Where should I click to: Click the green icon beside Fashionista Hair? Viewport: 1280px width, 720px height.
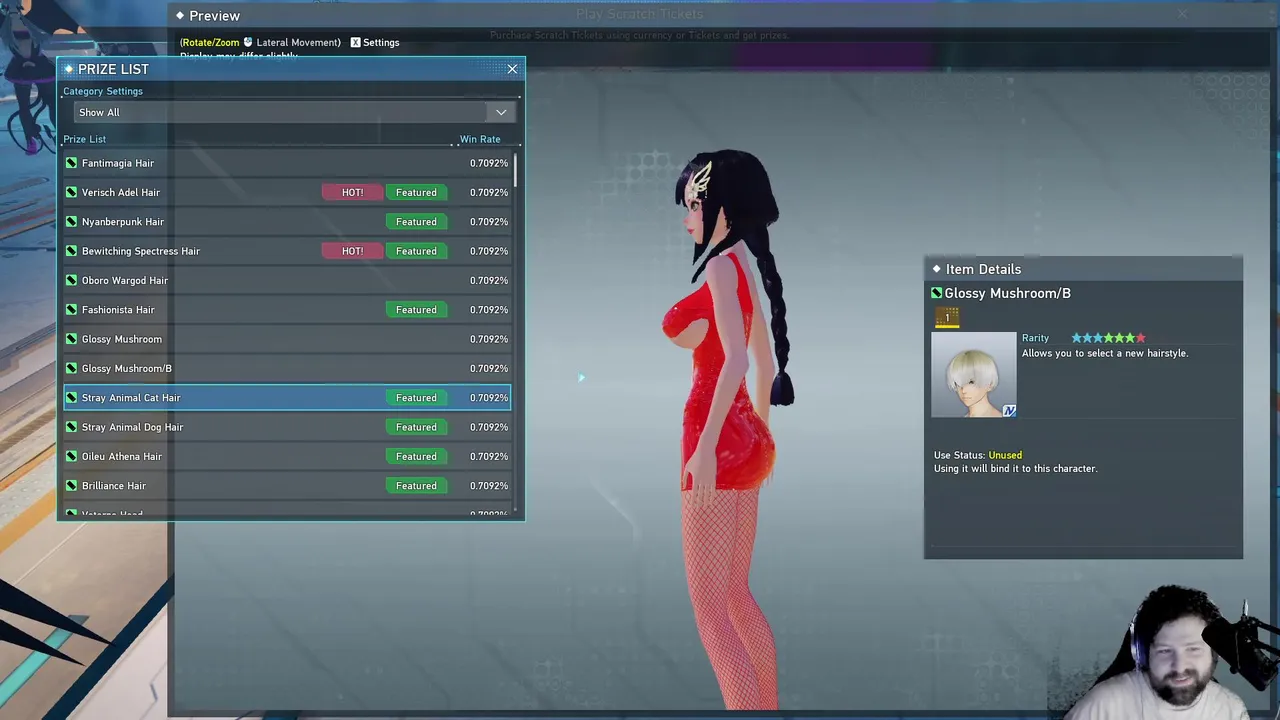pos(71,310)
